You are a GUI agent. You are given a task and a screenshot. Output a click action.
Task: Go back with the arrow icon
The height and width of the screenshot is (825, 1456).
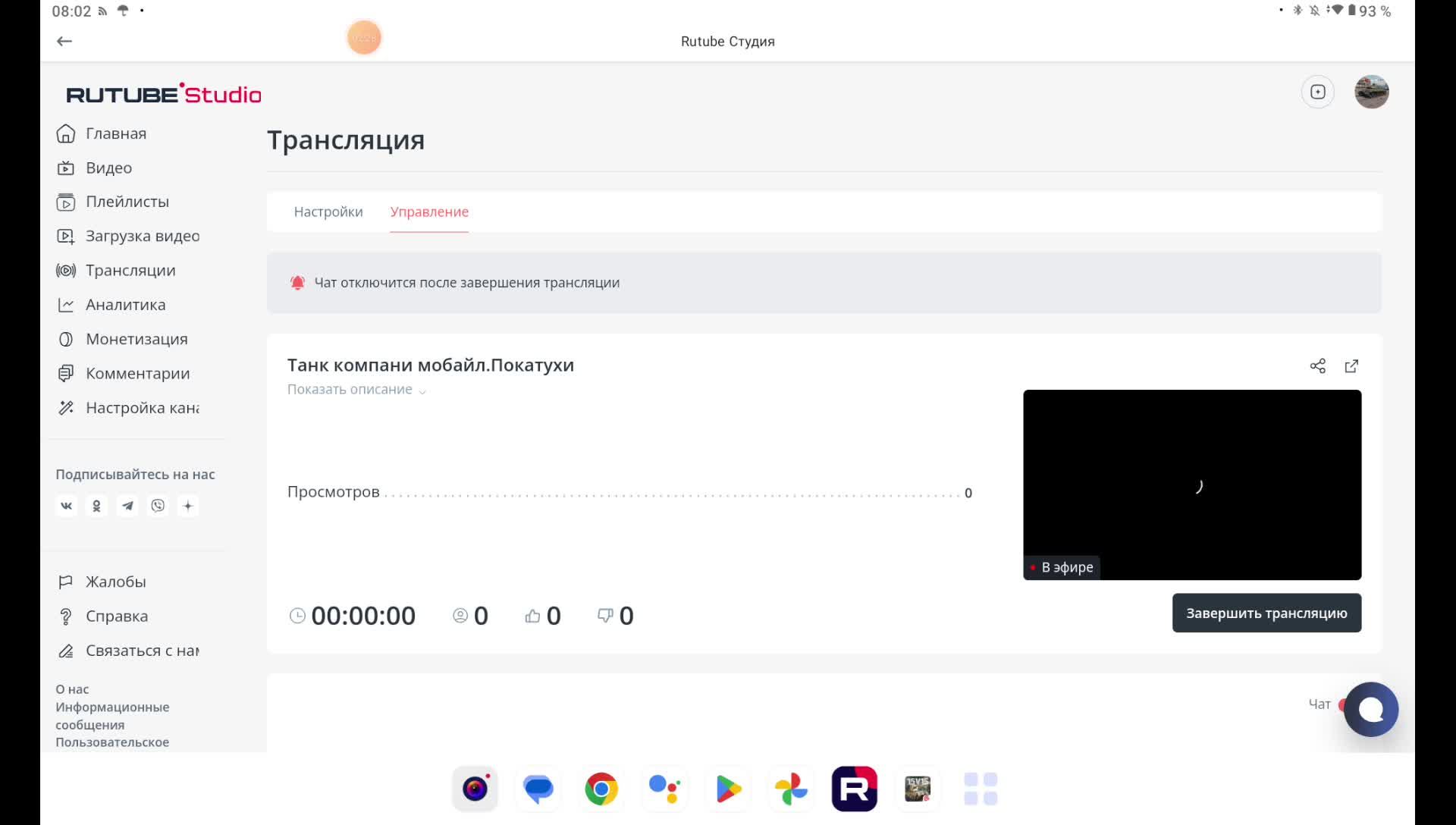click(64, 41)
